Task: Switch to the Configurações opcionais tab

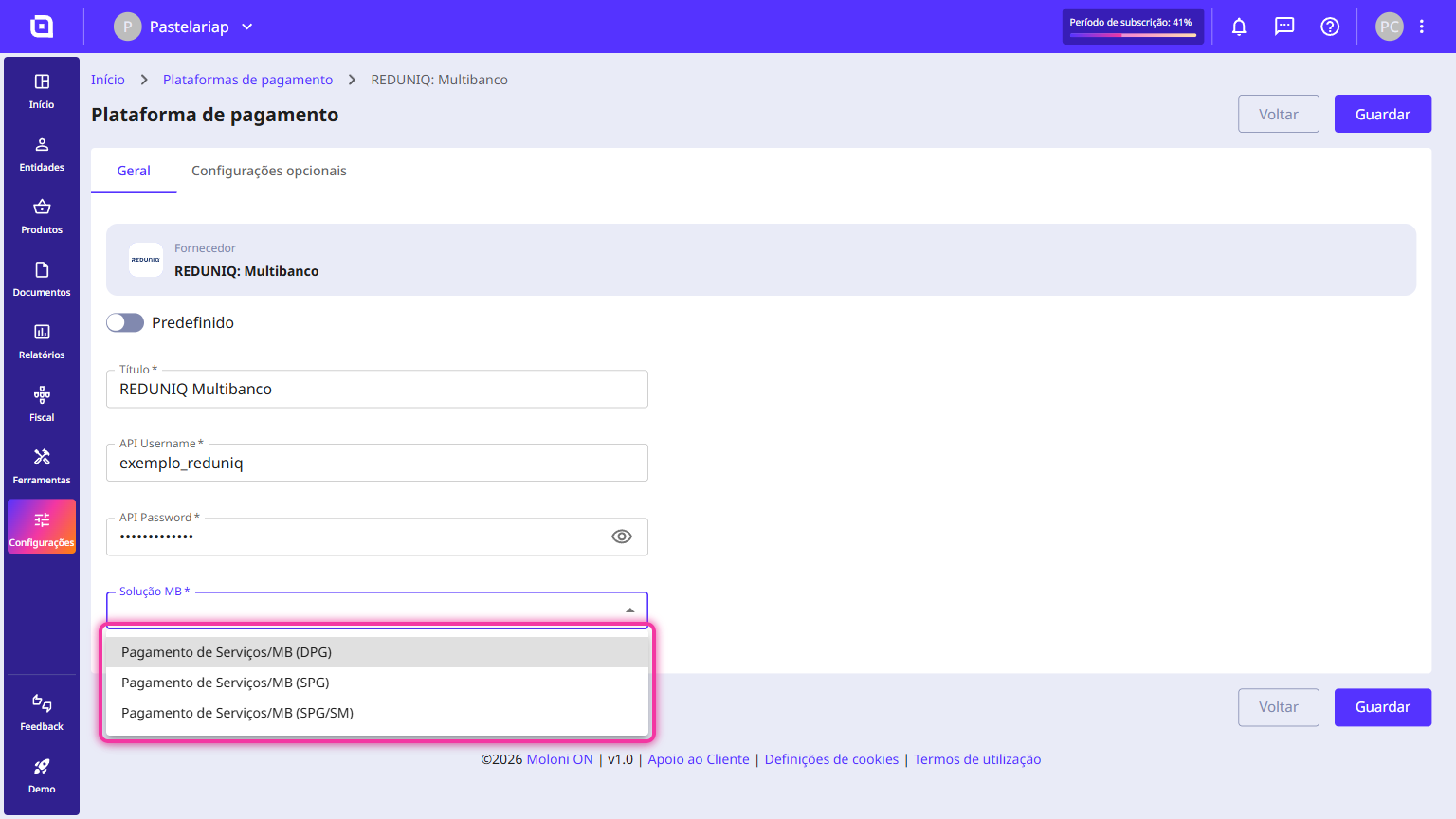Action: pos(269,171)
